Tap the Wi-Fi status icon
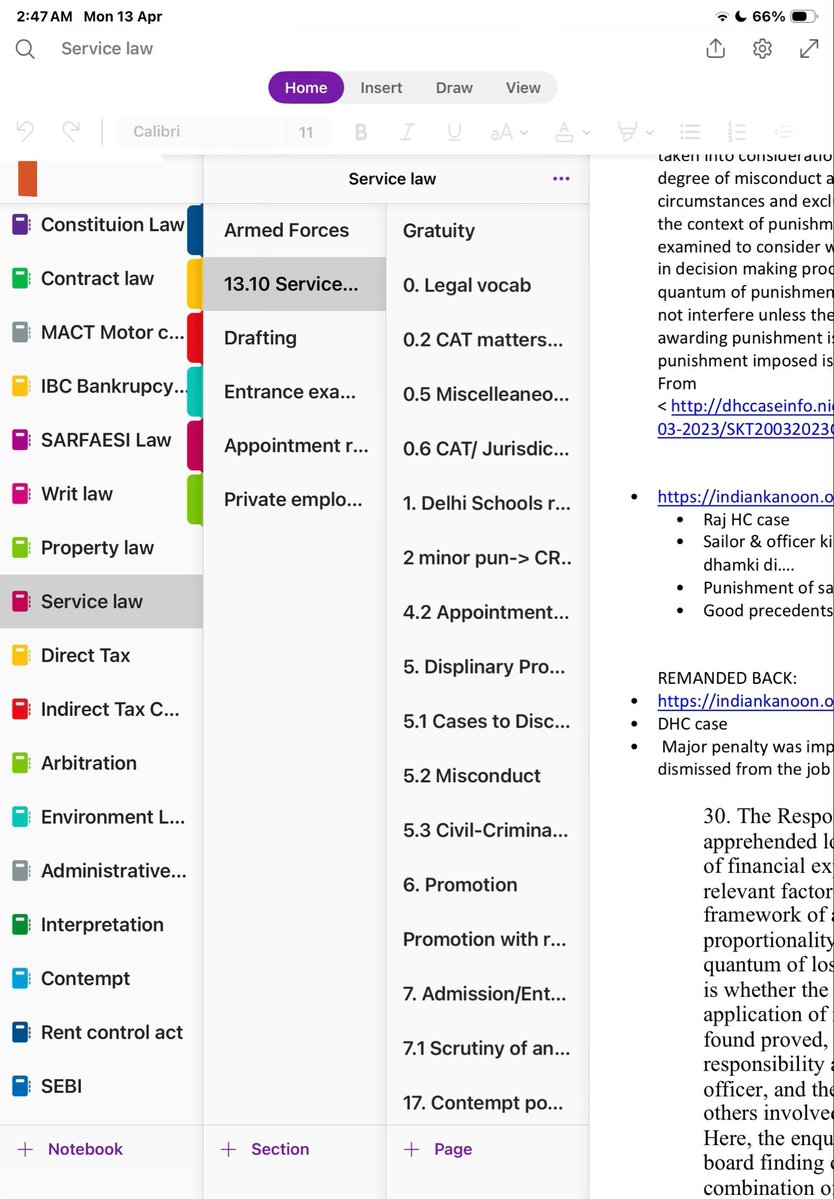This screenshot has height=1199, width=834. click(x=722, y=16)
